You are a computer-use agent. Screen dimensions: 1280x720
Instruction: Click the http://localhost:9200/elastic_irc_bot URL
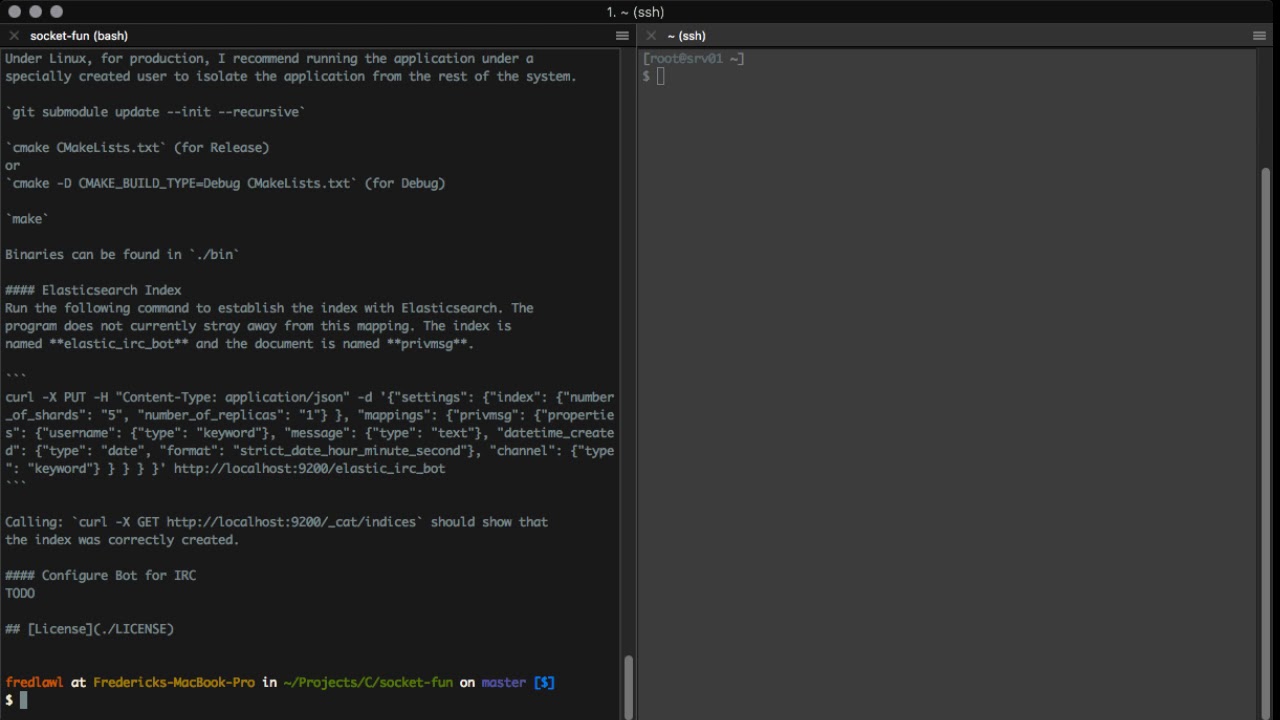point(310,468)
